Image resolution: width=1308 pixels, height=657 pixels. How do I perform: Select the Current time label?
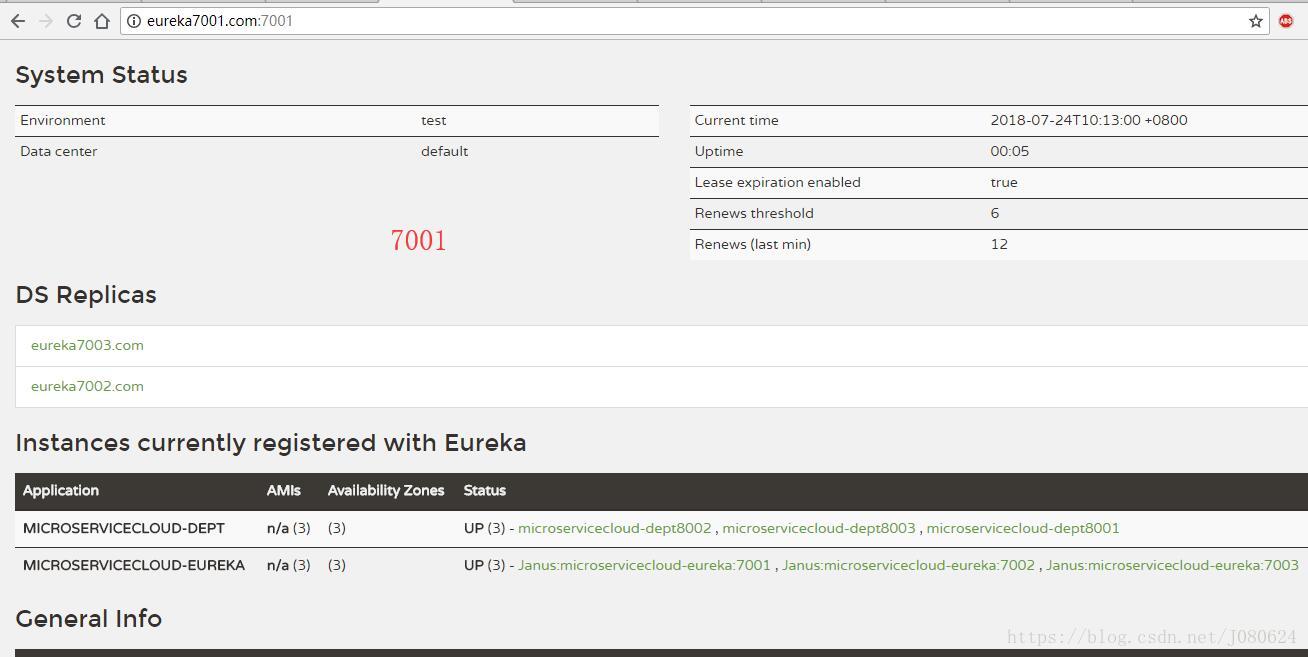point(736,120)
